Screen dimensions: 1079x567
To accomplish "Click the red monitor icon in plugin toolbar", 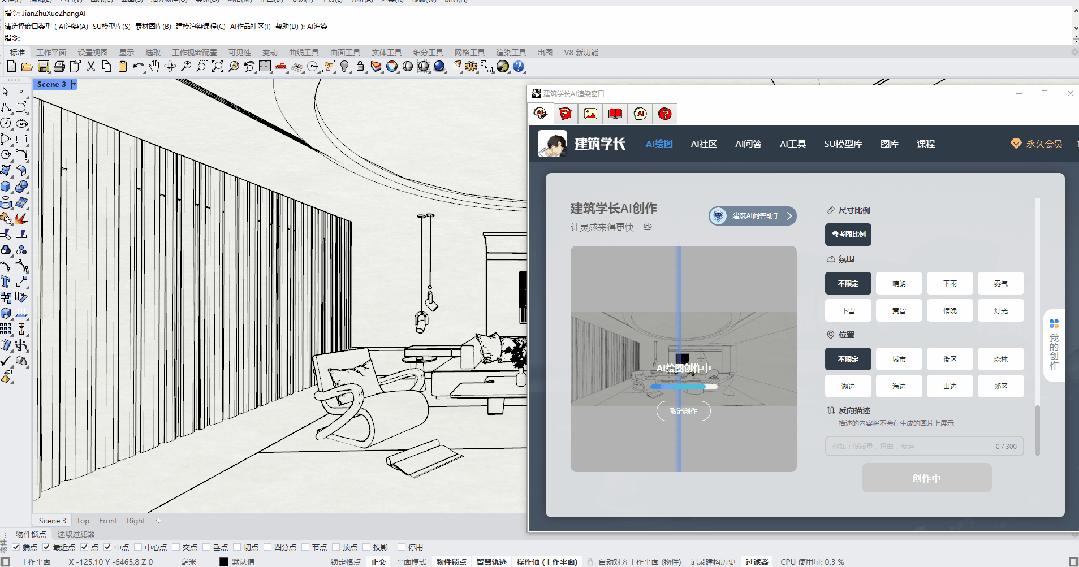I will [615, 114].
